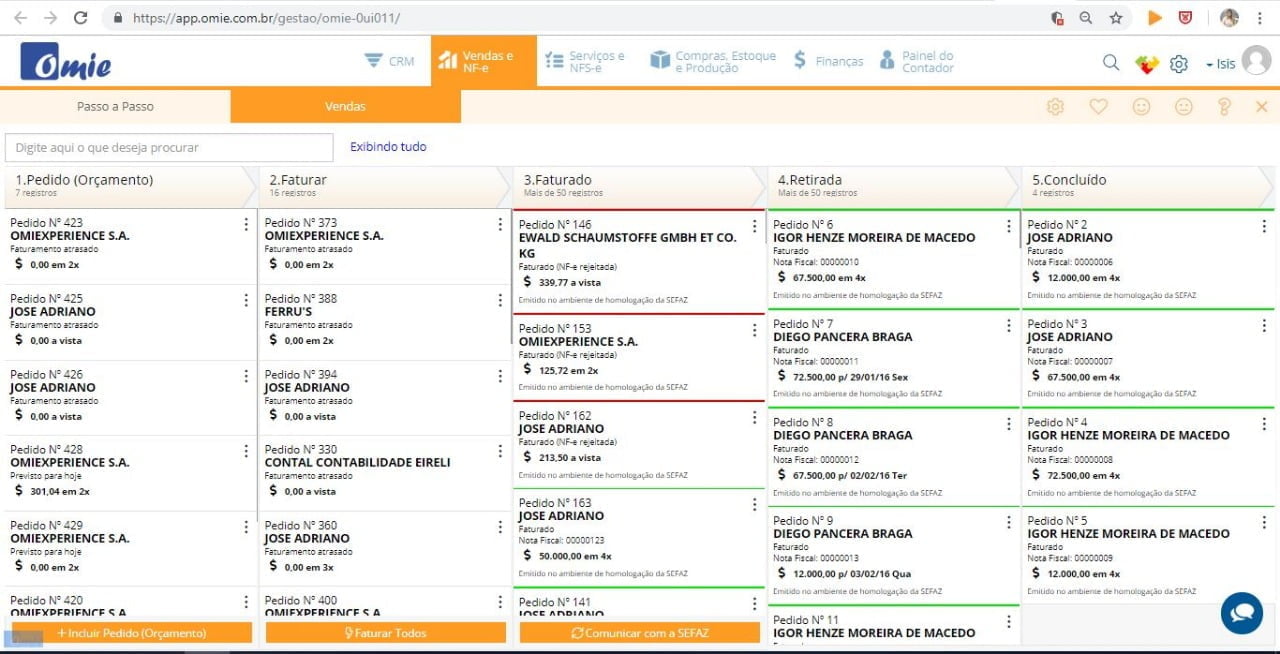Open options menu for Pedido Nº 2
This screenshot has height=654, width=1280.
coord(1264,226)
